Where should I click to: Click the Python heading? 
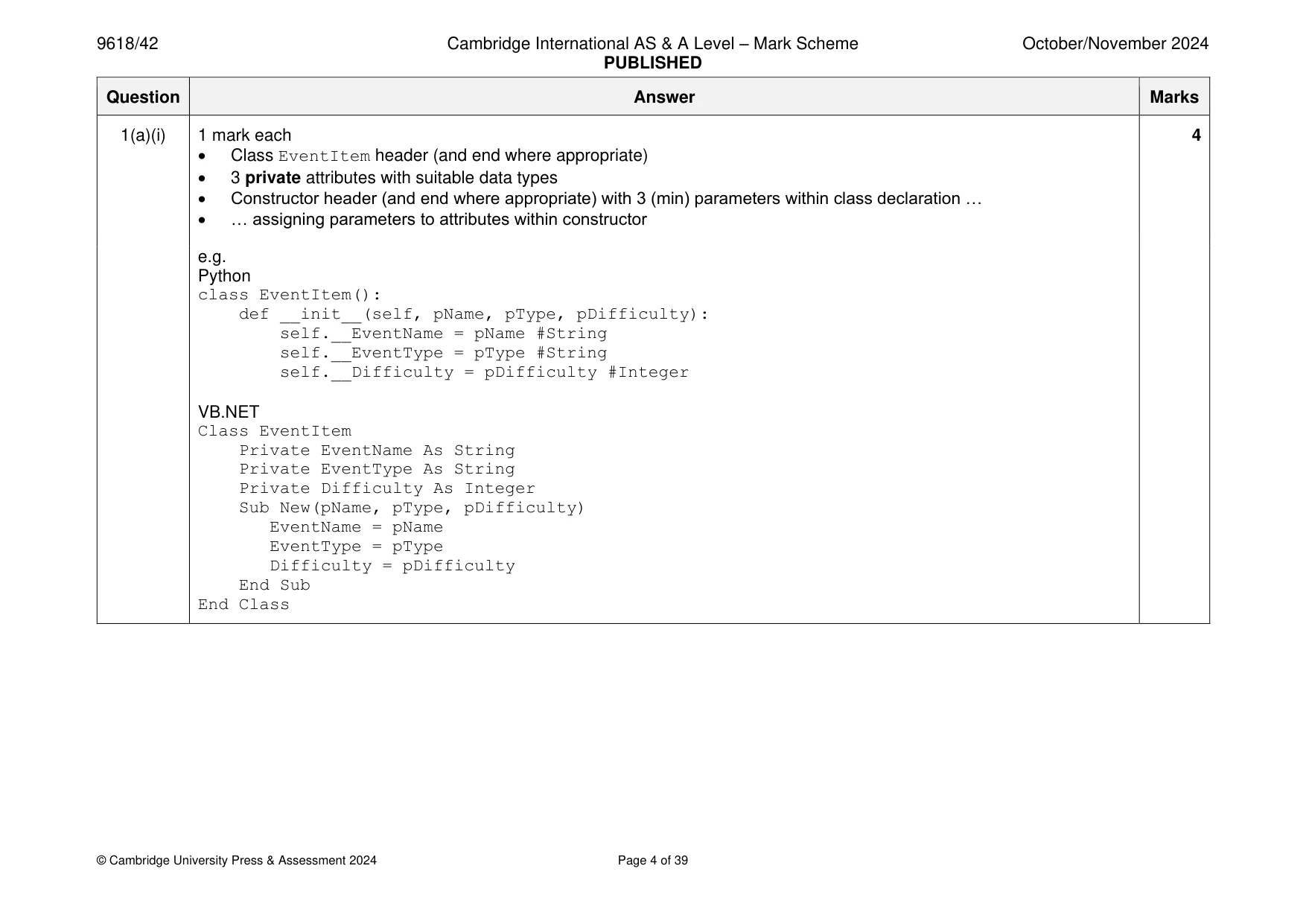(x=224, y=276)
